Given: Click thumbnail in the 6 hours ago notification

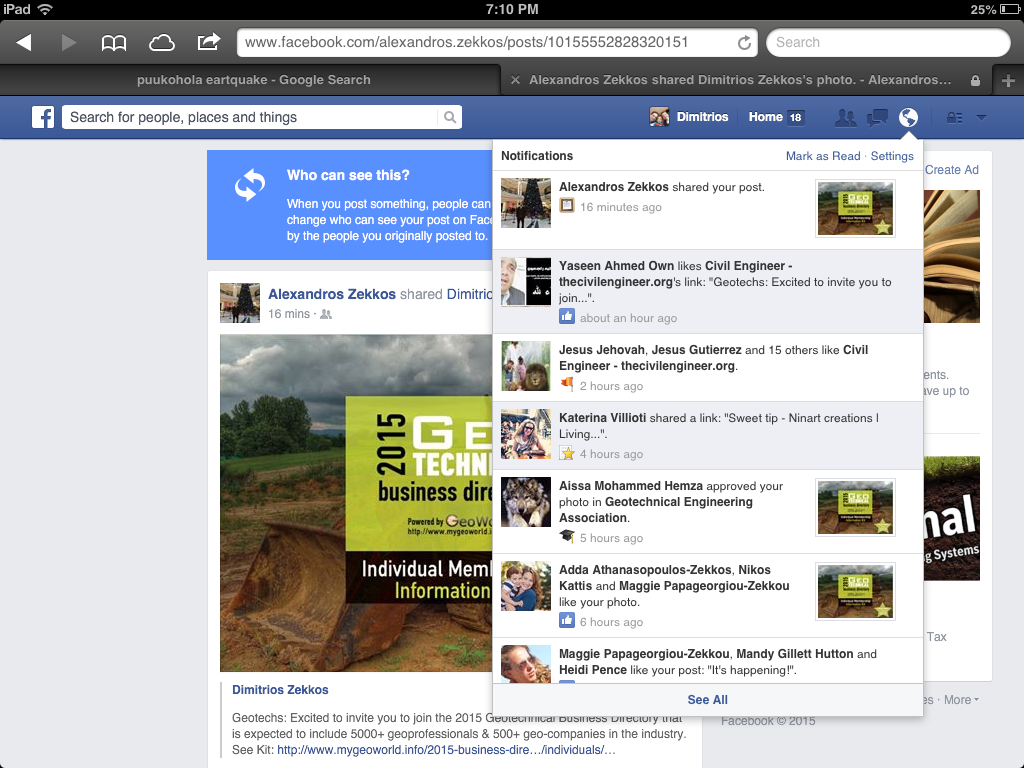Looking at the screenshot, I should point(856,591).
